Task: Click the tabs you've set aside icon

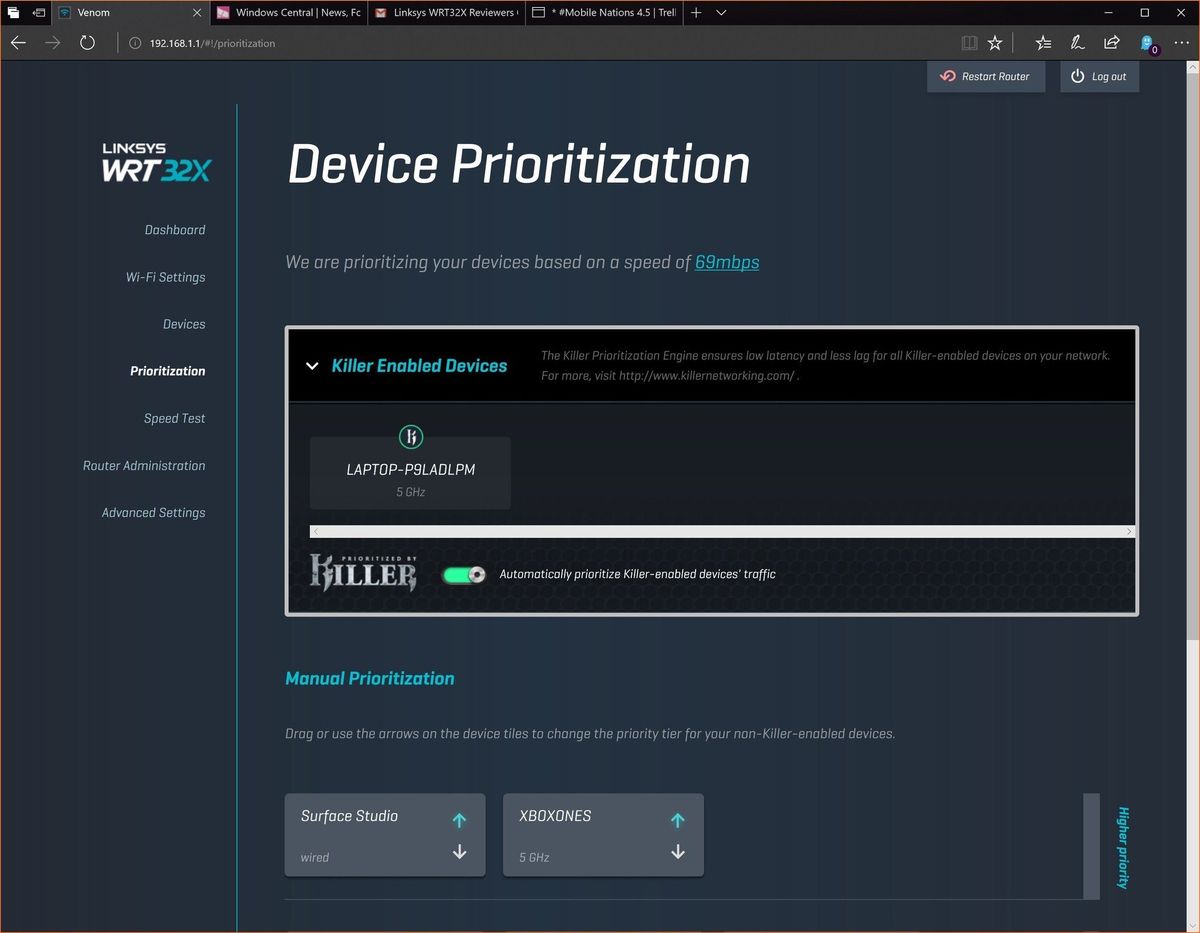Action: [13, 13]
